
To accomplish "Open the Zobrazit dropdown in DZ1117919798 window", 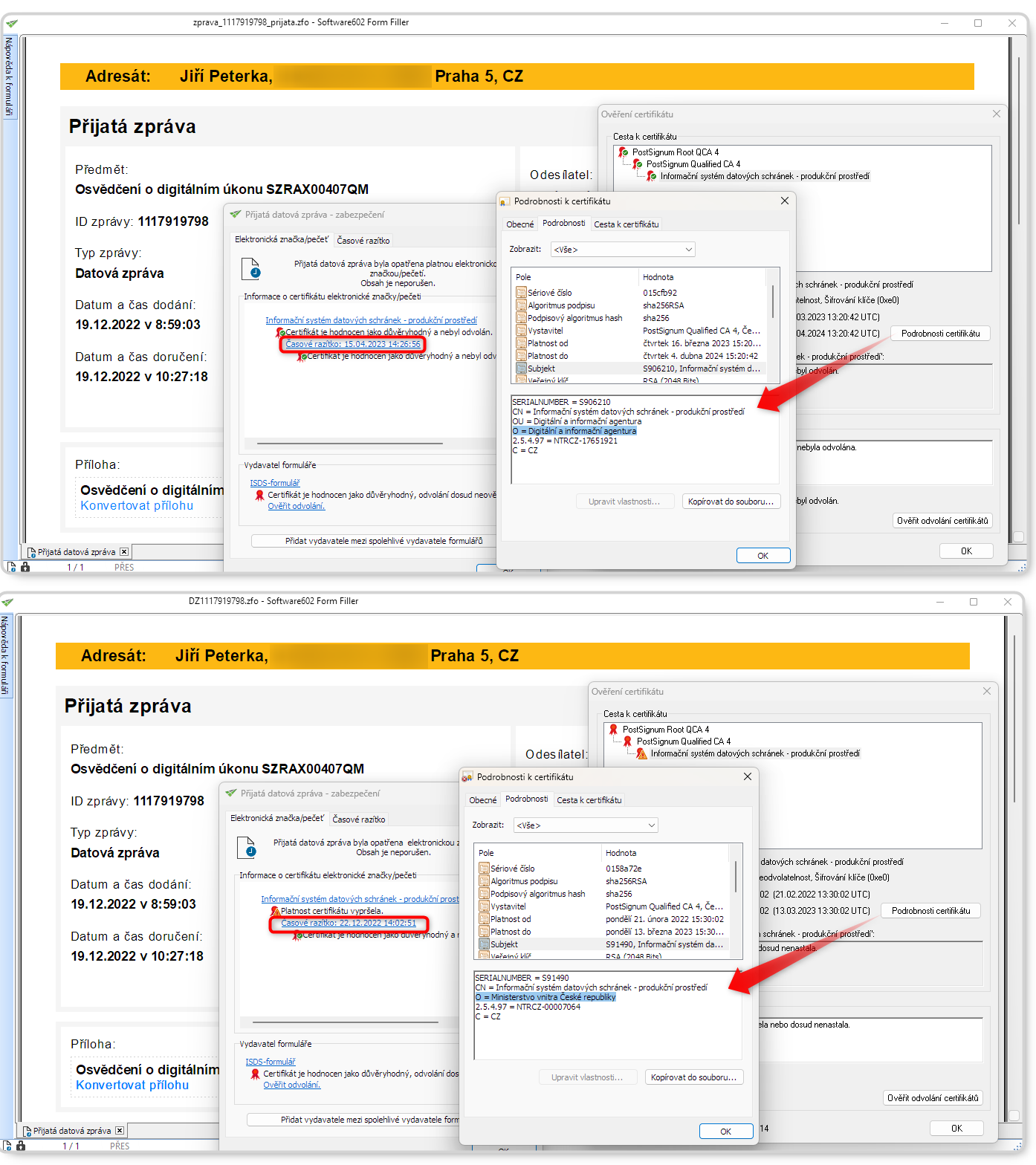I will click(586, 825).
